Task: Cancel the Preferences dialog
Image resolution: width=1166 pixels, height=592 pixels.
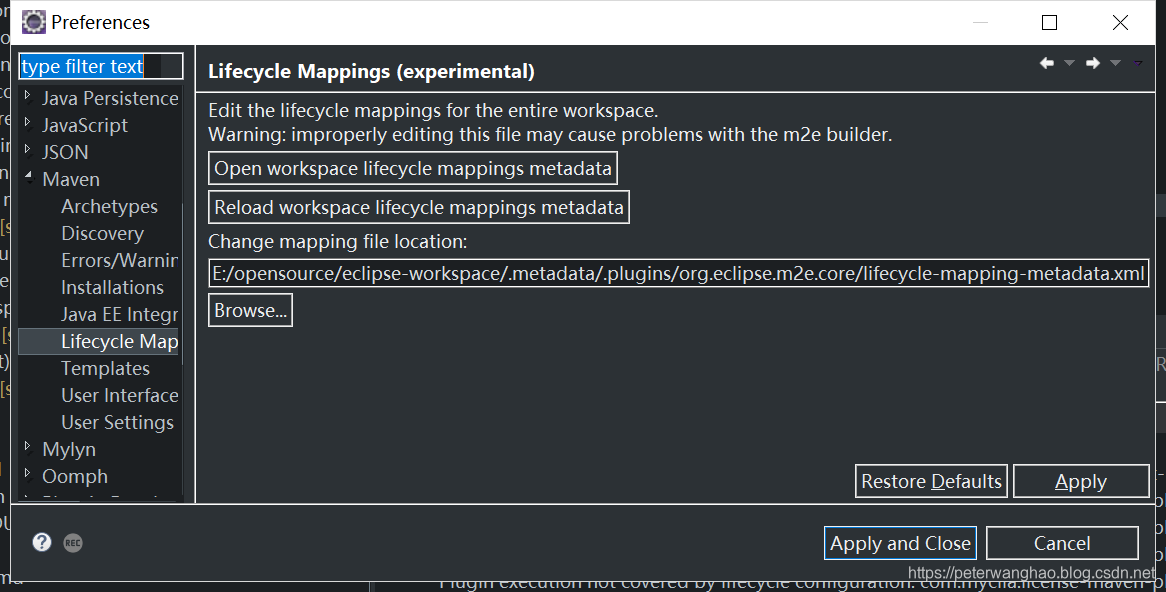Action: [1062, 543]
